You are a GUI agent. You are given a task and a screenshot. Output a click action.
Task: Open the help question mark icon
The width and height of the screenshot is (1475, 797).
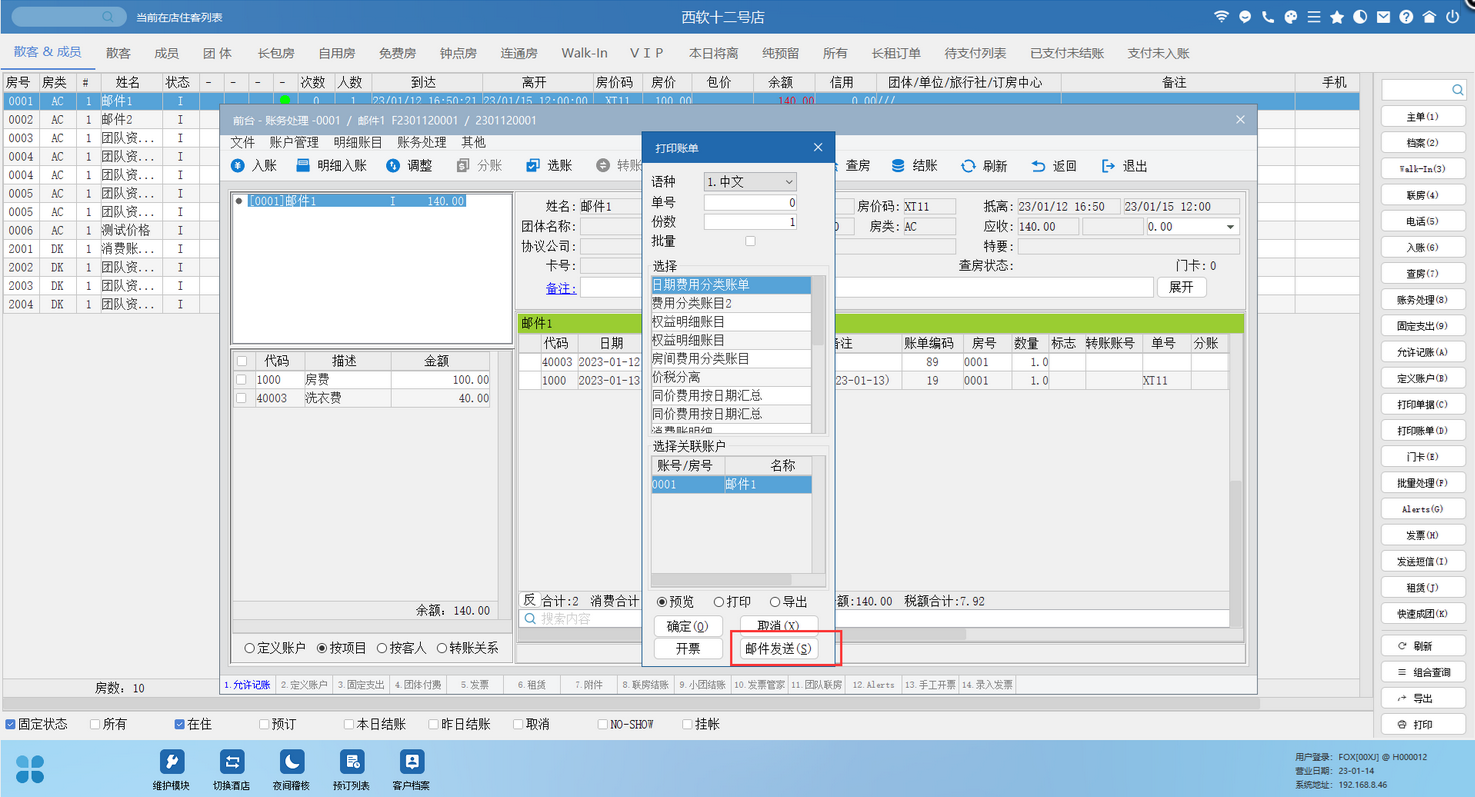click(1406, 17)
